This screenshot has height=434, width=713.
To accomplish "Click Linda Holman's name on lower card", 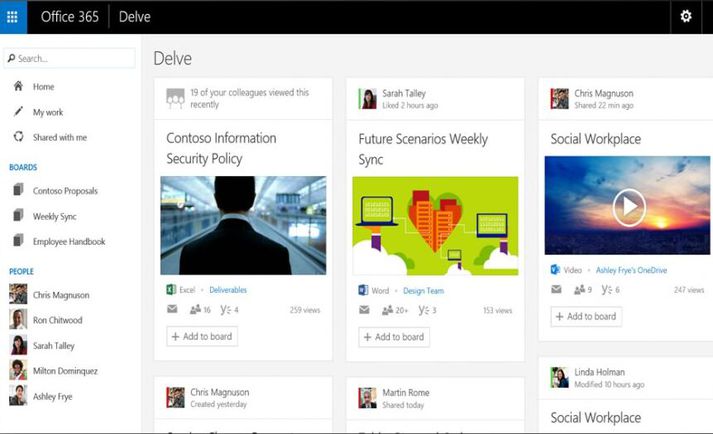I will [x=599, y=372].
